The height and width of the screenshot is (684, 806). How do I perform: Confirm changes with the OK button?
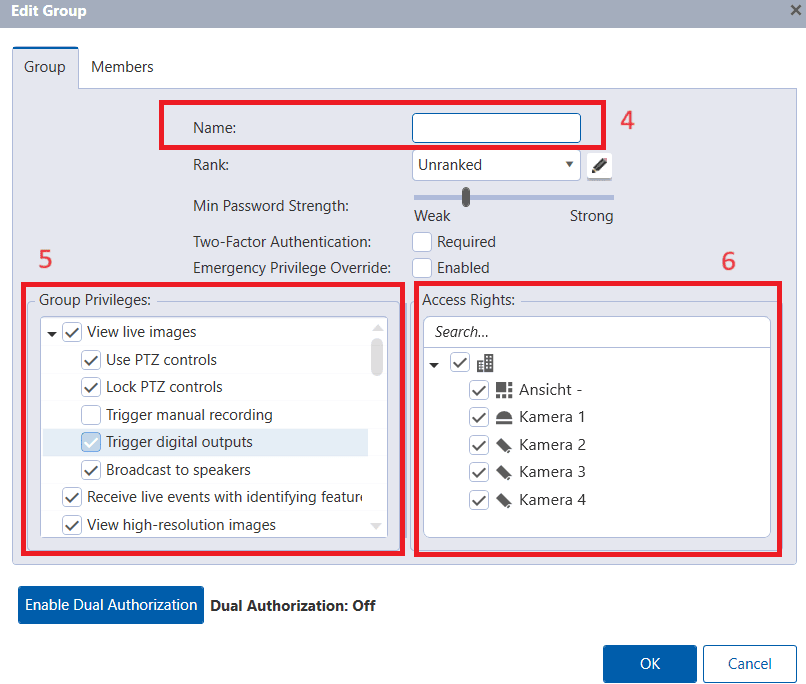649,663
